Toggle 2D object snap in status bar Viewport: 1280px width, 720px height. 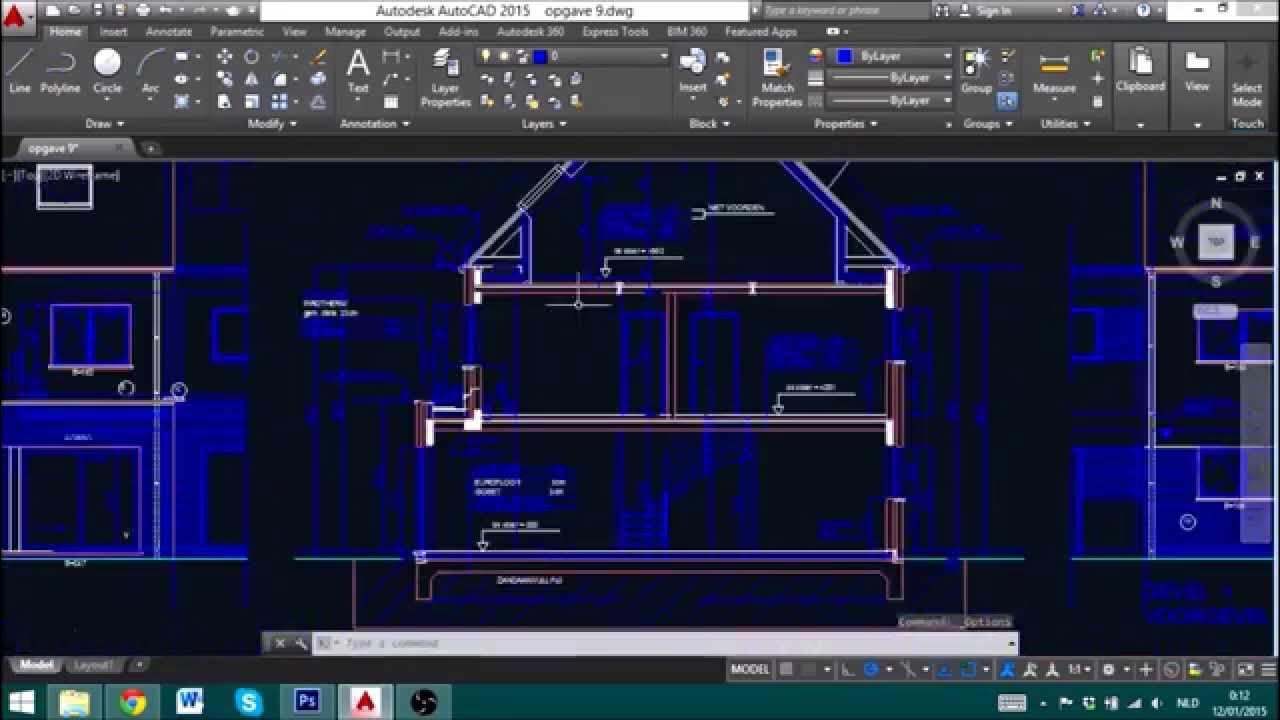tap(968, 669)
